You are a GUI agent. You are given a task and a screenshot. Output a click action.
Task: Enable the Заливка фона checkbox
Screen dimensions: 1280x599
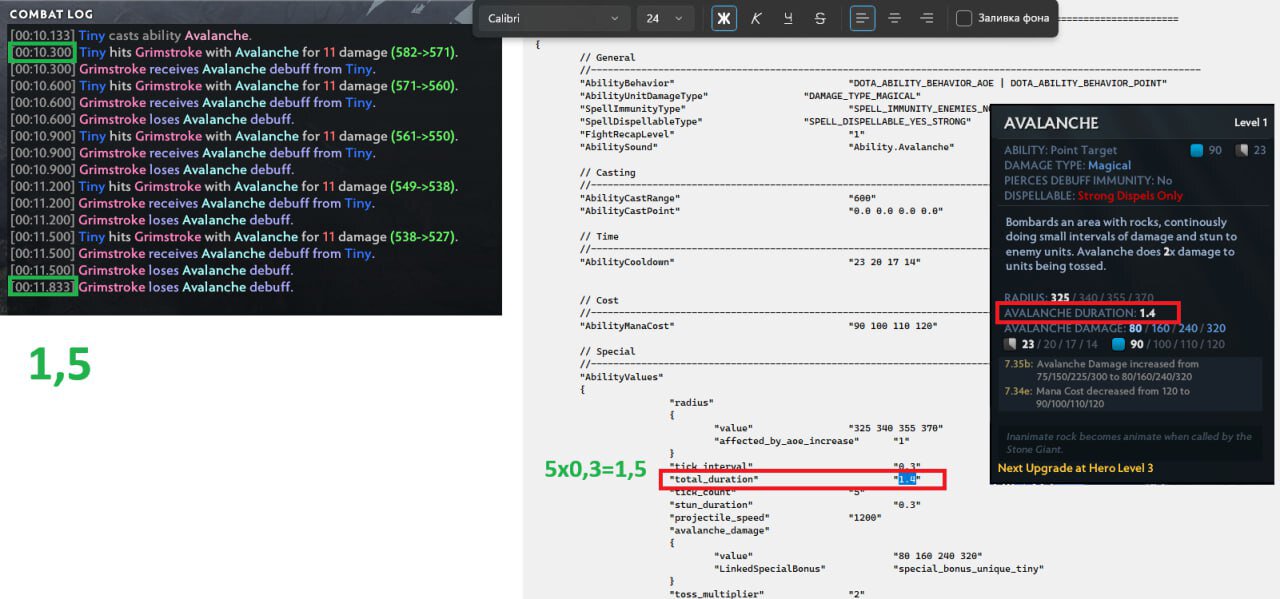point(964,18)
